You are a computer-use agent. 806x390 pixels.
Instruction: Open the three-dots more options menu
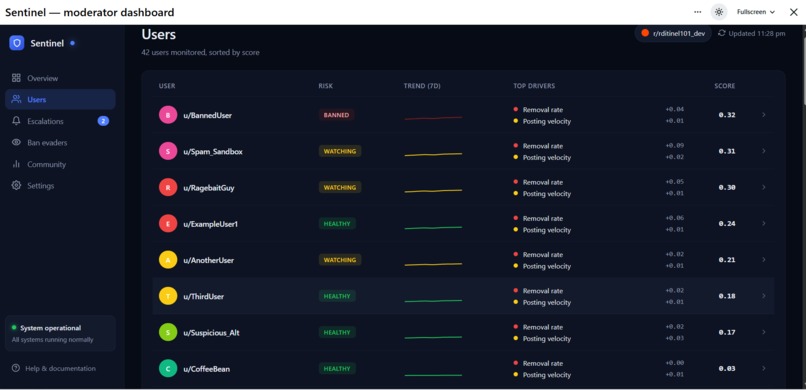(697, 12)
